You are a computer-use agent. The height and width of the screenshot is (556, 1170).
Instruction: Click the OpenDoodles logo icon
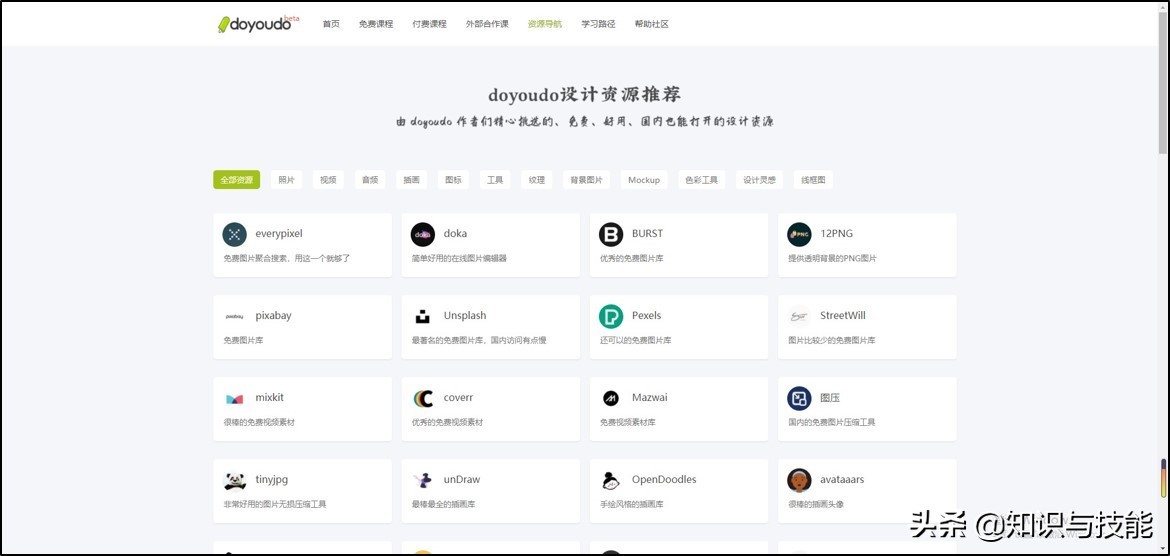(610, 481)
